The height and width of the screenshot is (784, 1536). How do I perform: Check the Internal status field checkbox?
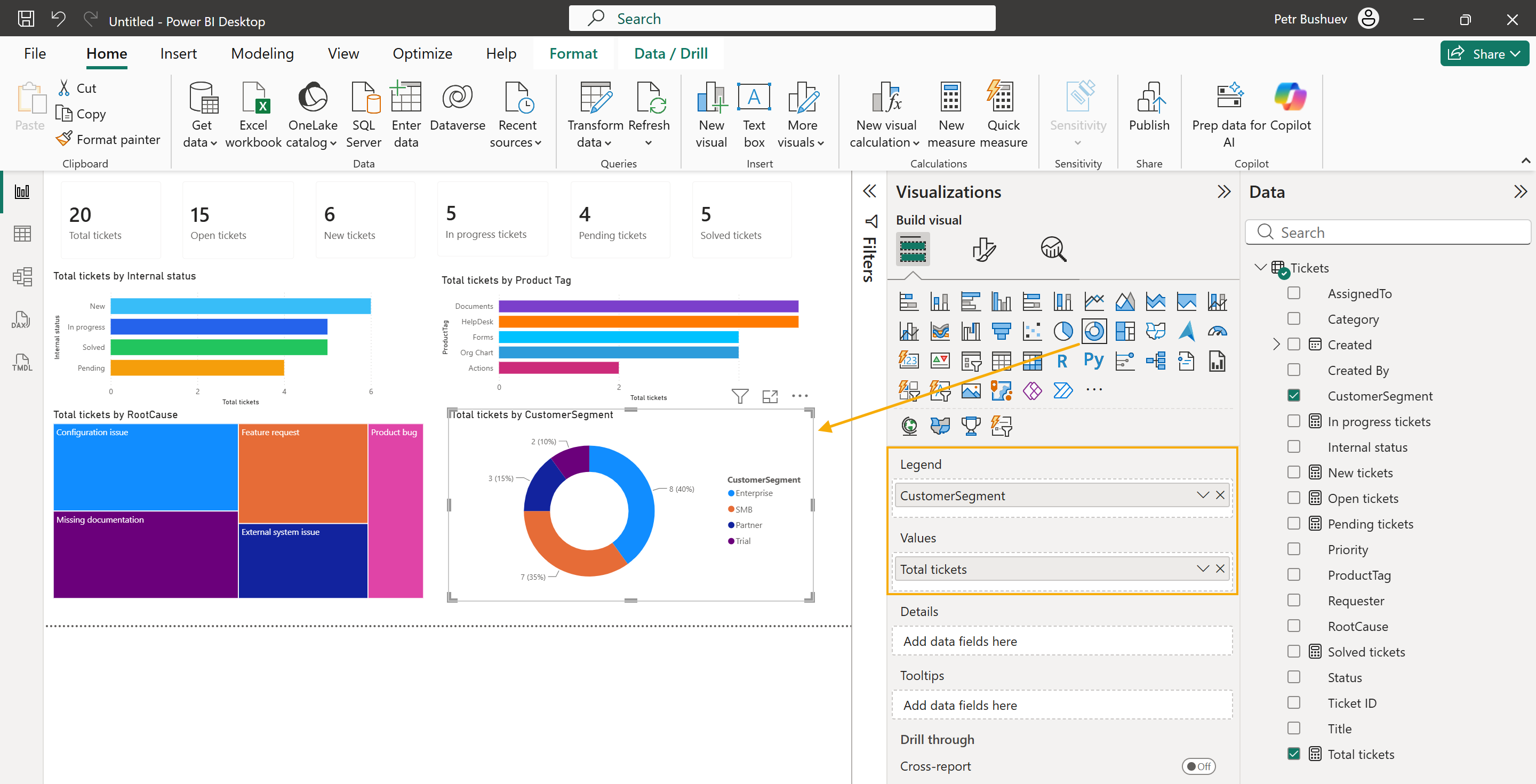pos(1293,446)
